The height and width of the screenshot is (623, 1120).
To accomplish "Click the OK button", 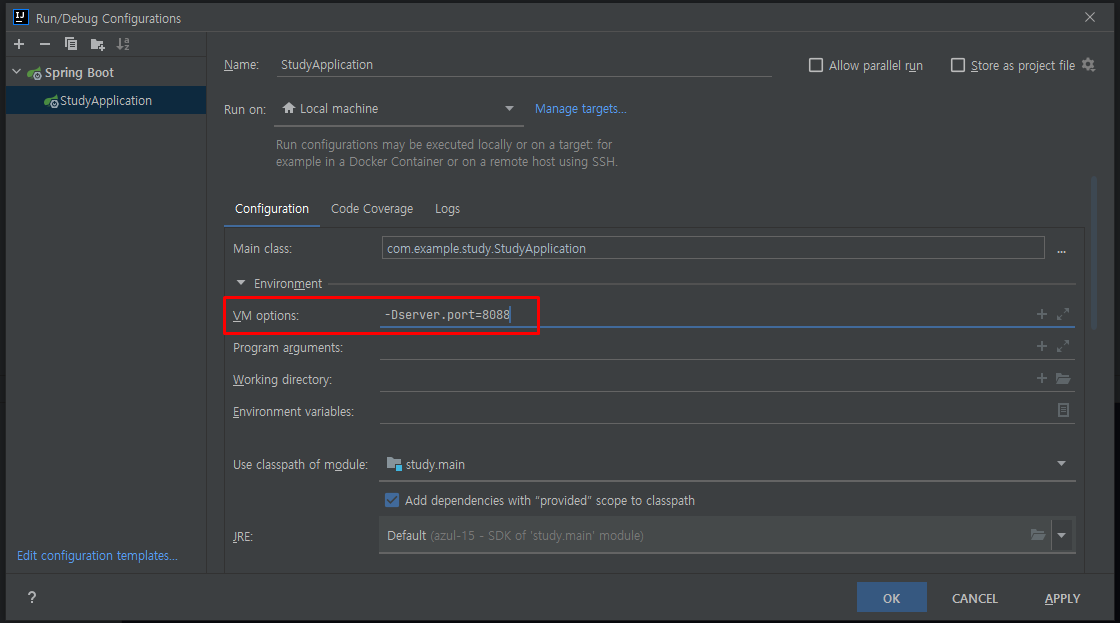I will pyautogui.click(x=891, y=598).
